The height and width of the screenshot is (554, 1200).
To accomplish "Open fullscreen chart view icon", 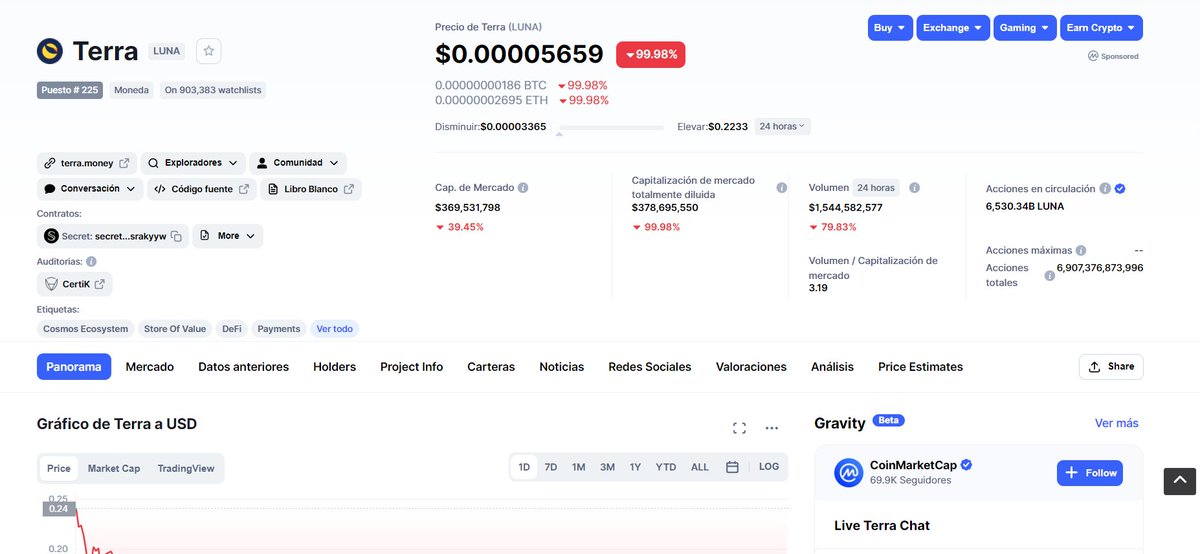I will click(x=739, y=428).
